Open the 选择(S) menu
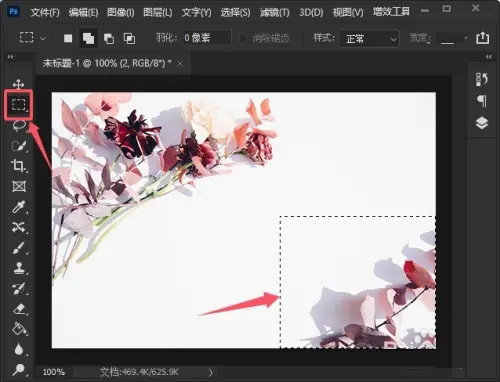The height and width of the screenshot is (382, 500). [235, 13]
